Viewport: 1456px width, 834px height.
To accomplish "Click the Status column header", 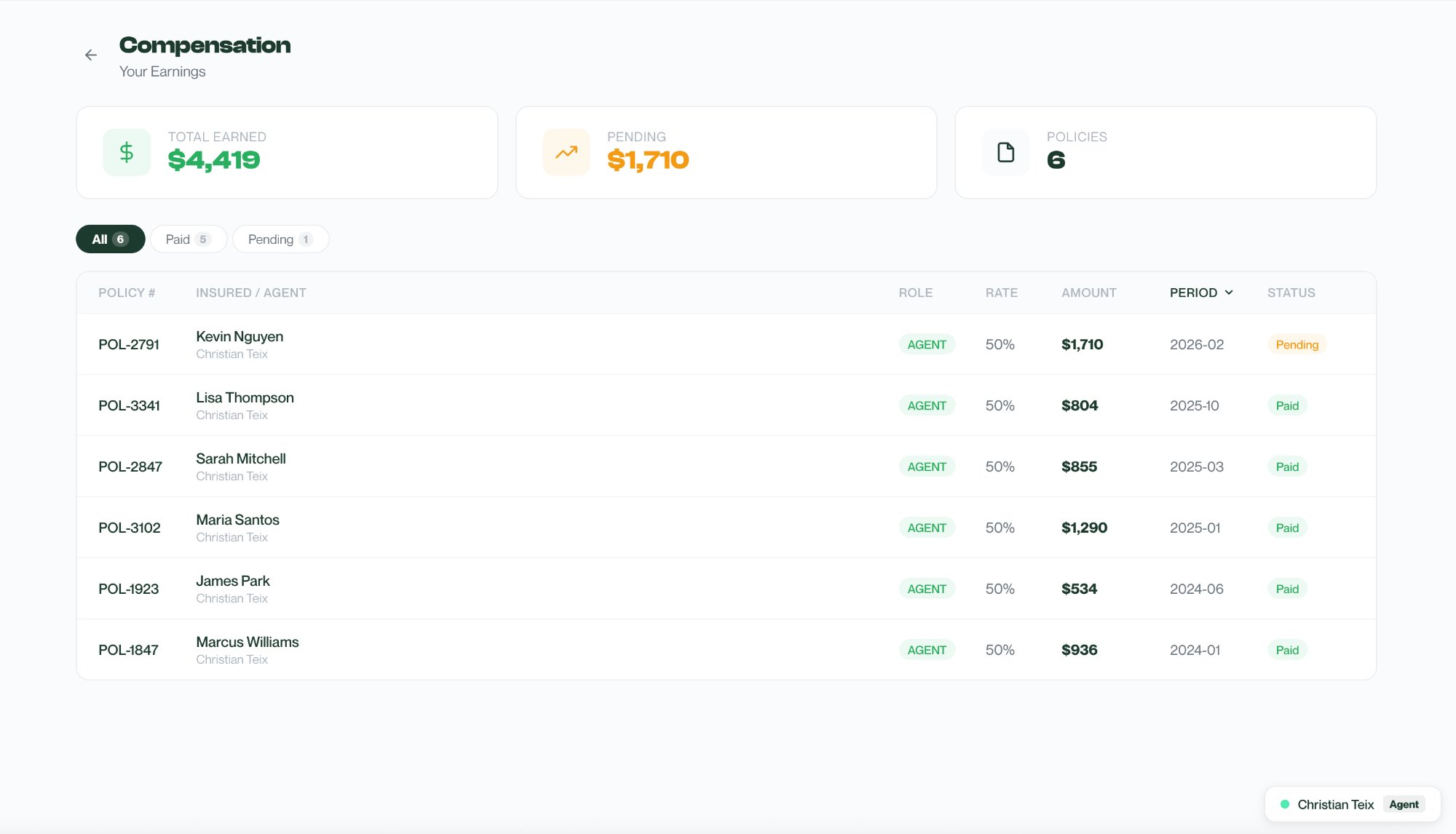I will (1291, 293).
